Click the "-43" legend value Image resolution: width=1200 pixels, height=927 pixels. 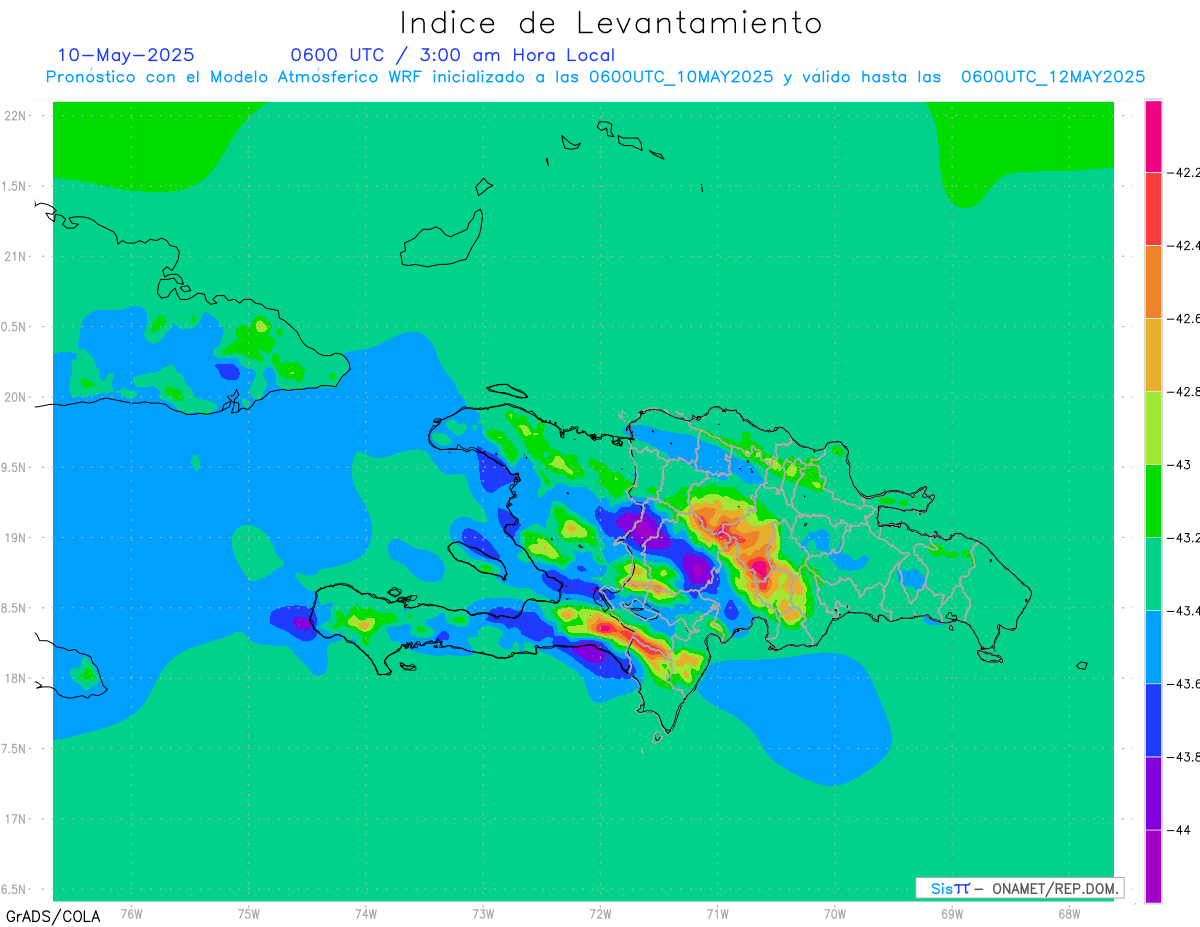click(x=1179, y=465)
